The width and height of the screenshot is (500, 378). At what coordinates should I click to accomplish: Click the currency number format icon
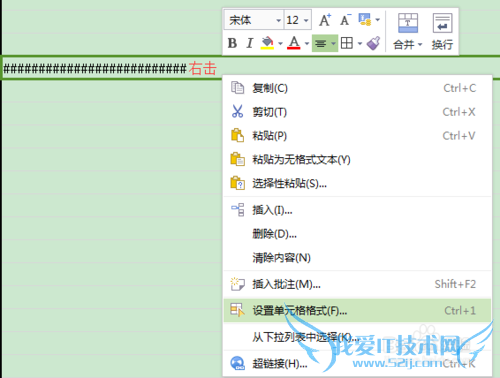tap(365, 20)
